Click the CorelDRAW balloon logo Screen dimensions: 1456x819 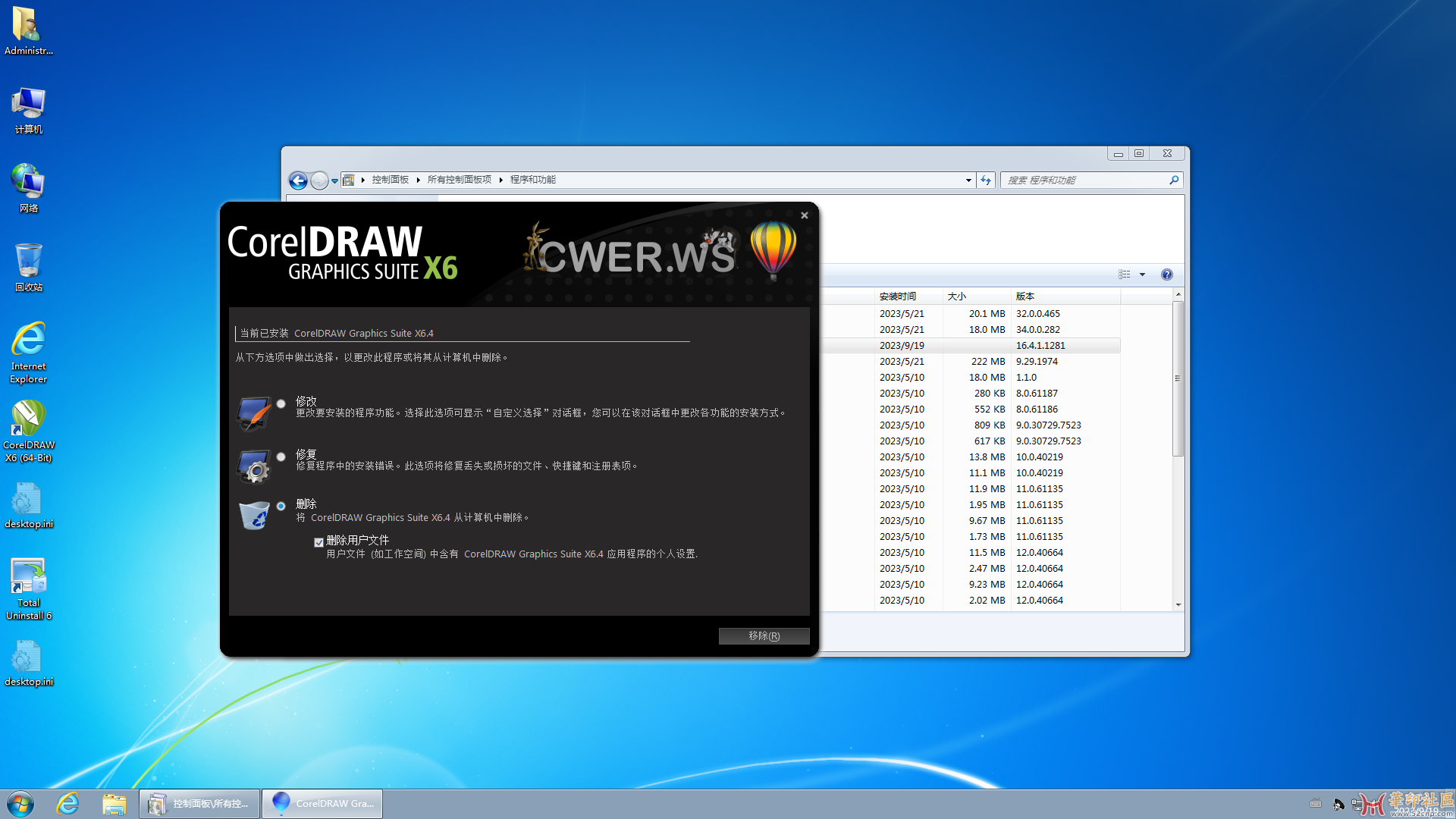click(x=773, y=249)
